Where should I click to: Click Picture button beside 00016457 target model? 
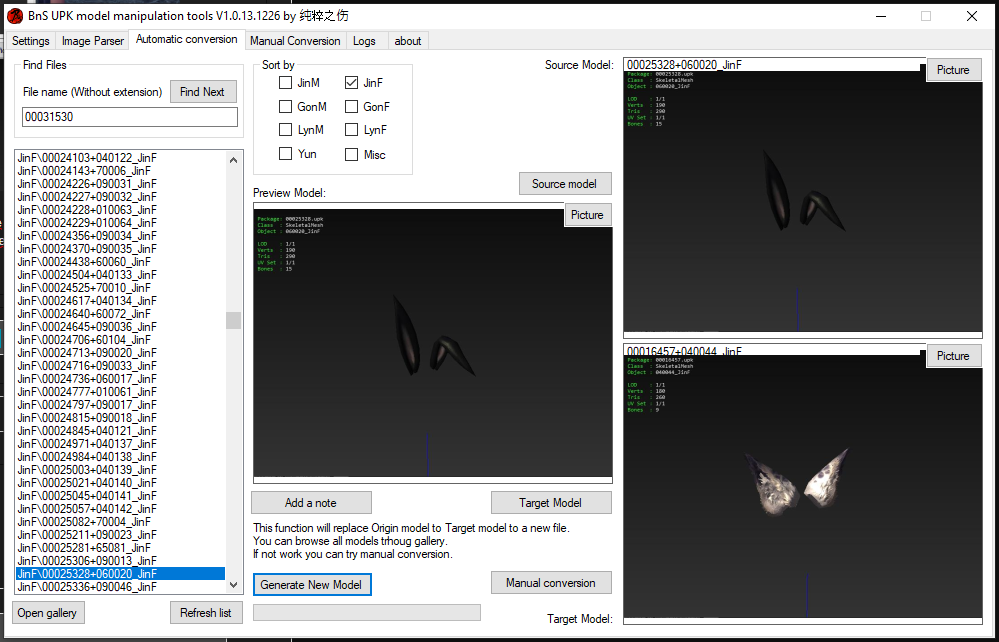[953, 356]
